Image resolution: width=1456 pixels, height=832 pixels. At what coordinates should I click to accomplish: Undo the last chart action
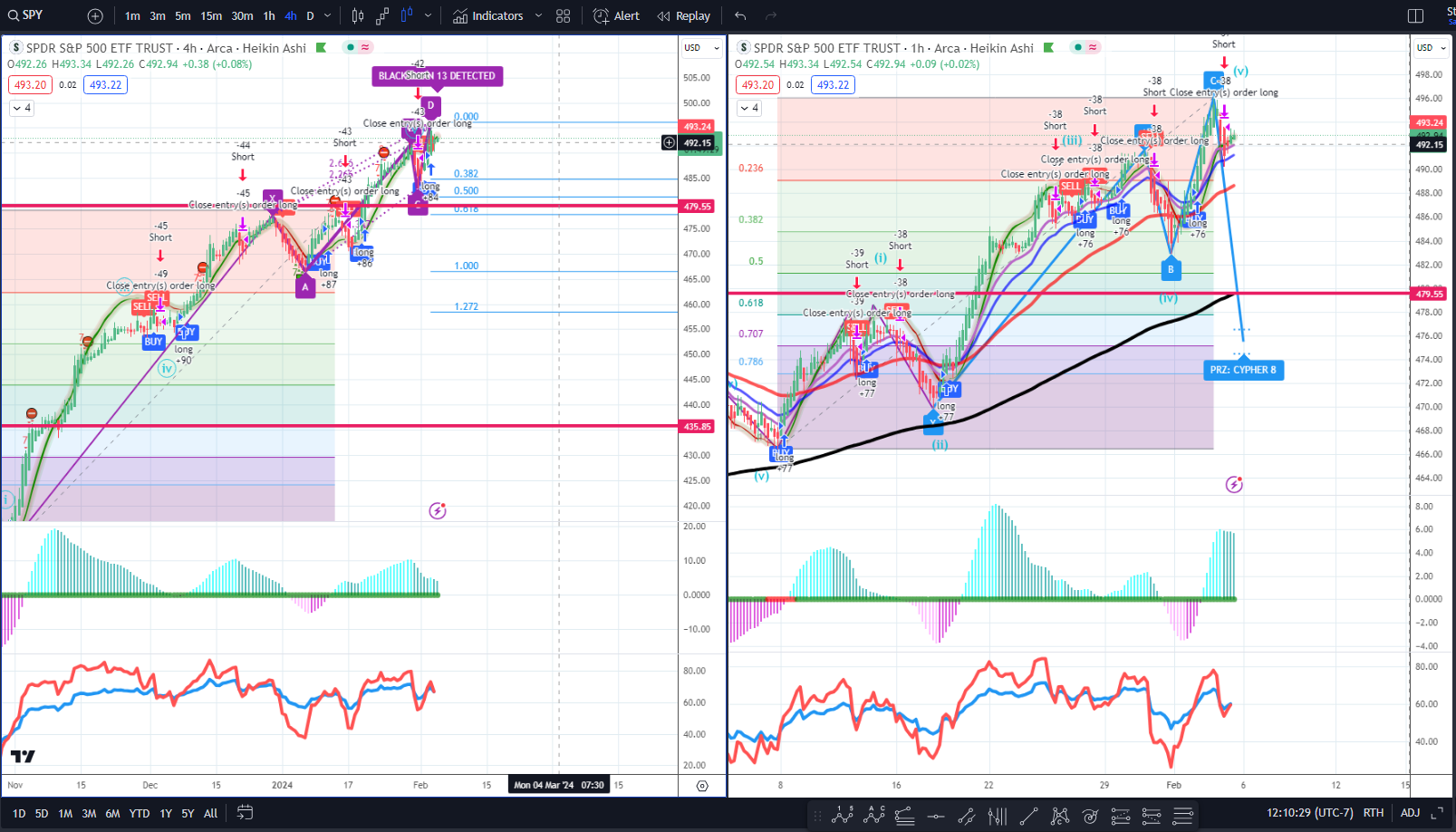[741, 16]
